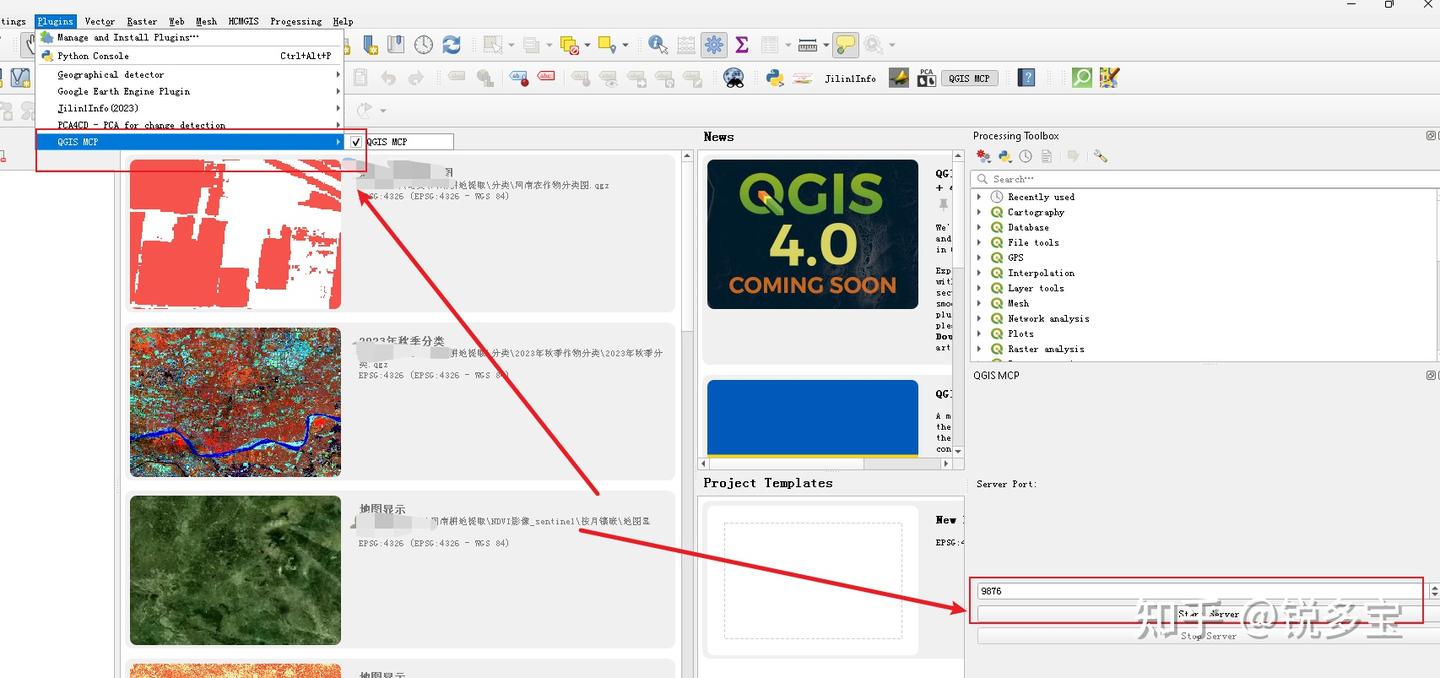Click the Refresh map toolbar icon
The height and width of the screenshot is (678, 1440).
coord(453,44)
